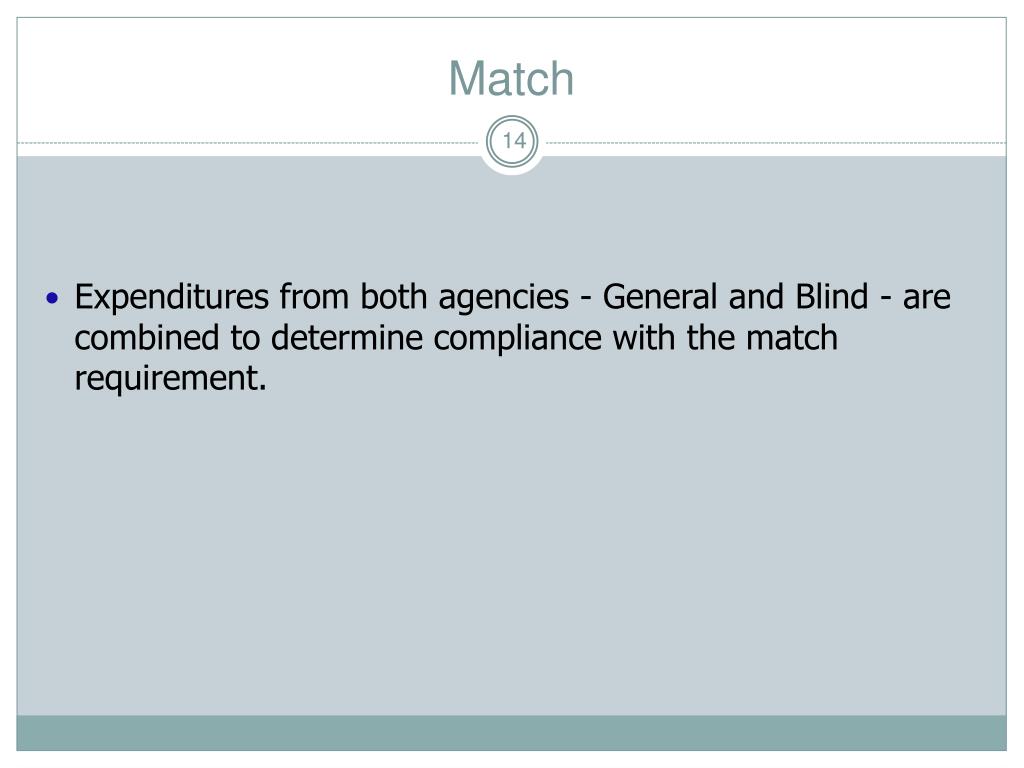Click the dashed line right of number 14

click(x=776, y=142)
